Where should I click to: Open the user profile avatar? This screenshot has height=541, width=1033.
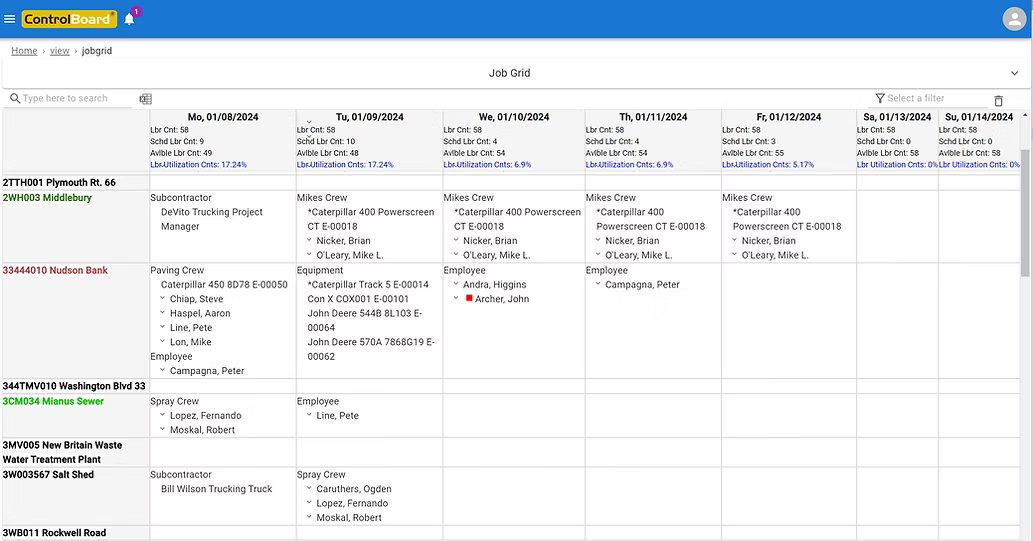pos(1014,19)
